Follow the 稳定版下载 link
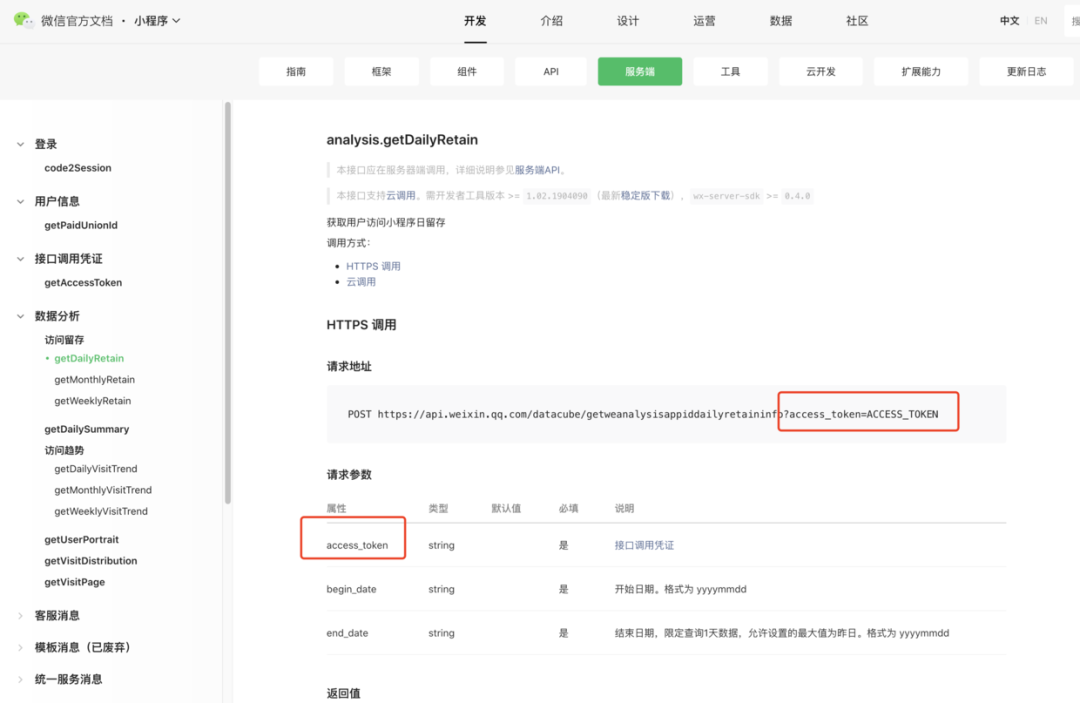This screenshot has height=703, width=1080. [645, 196]
